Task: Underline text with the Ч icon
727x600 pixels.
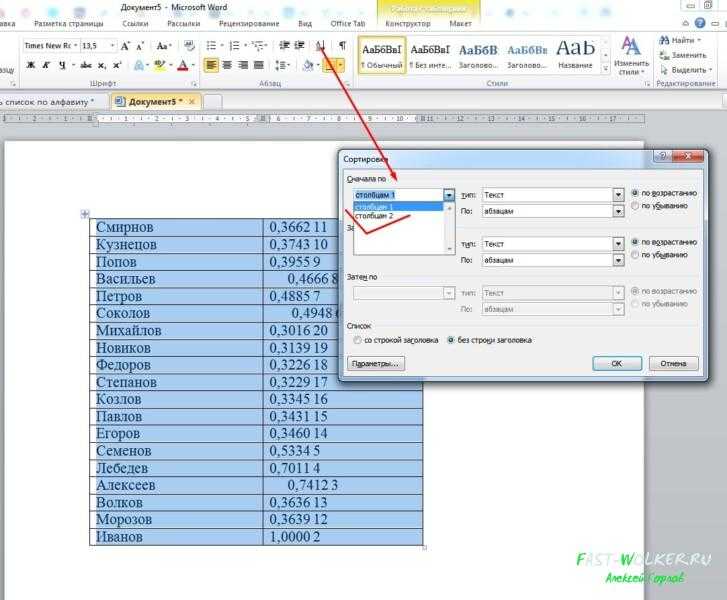Action: point(62,65)
